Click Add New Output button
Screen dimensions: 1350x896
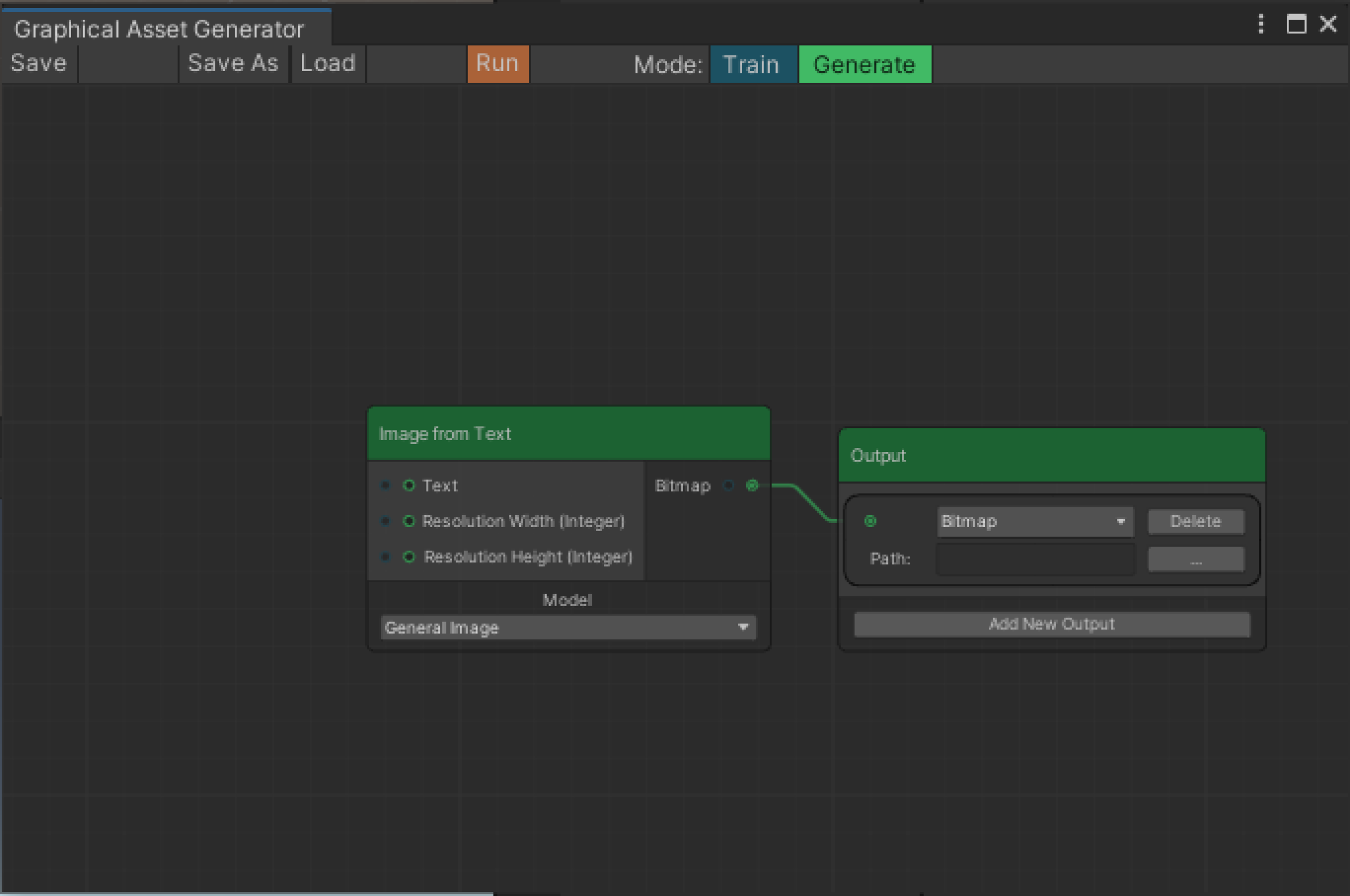click(x=1051, y=624)
